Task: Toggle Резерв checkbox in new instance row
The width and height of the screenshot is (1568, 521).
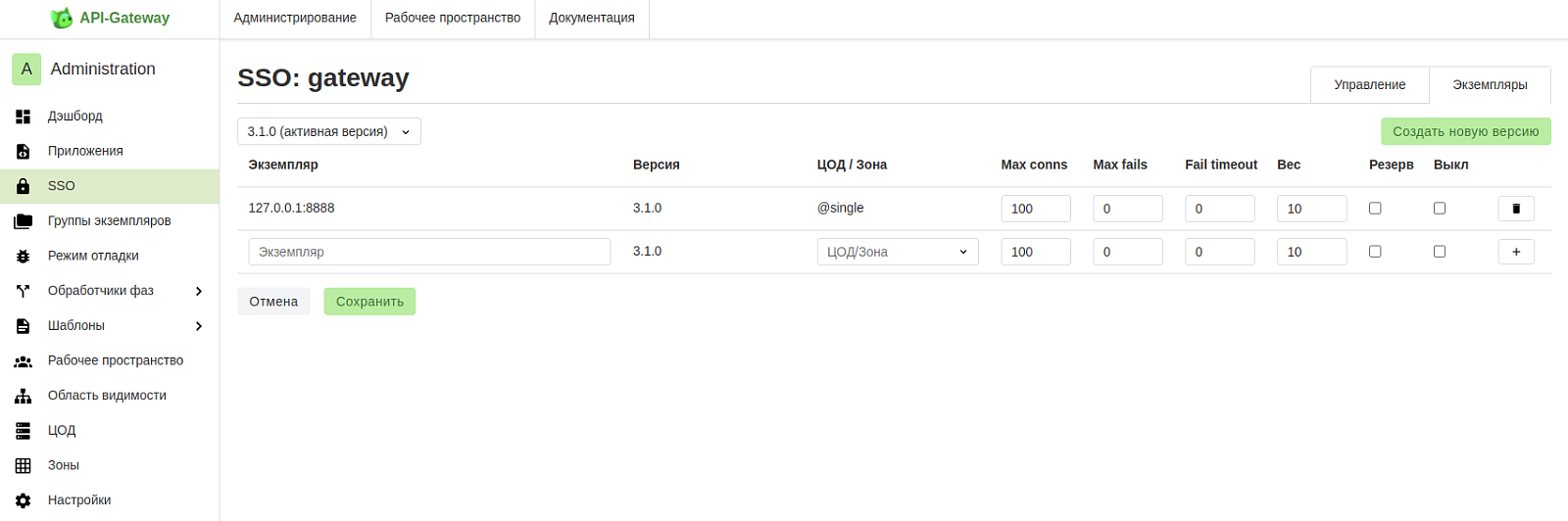Action: pos(1375,252)
